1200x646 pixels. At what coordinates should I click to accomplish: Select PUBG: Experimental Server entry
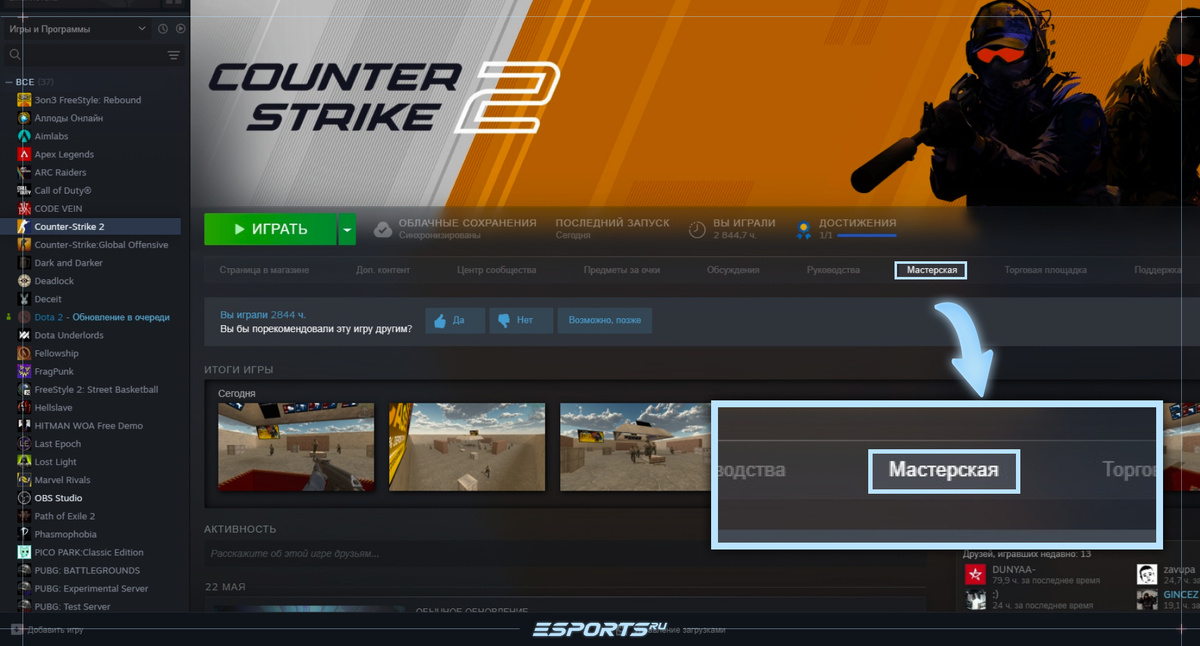point(92,588)
